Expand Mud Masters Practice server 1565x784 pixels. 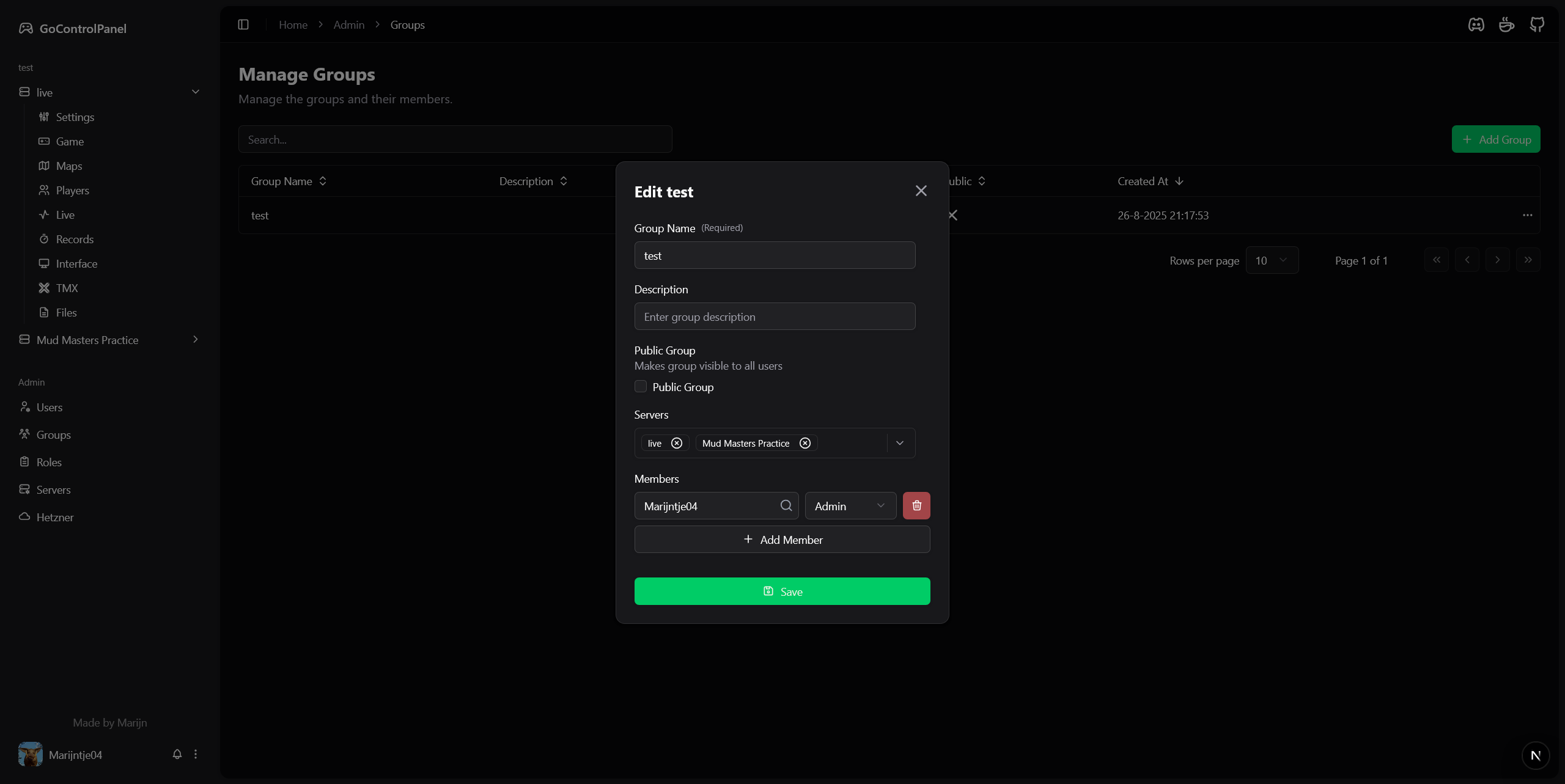[x=196, y=339]
